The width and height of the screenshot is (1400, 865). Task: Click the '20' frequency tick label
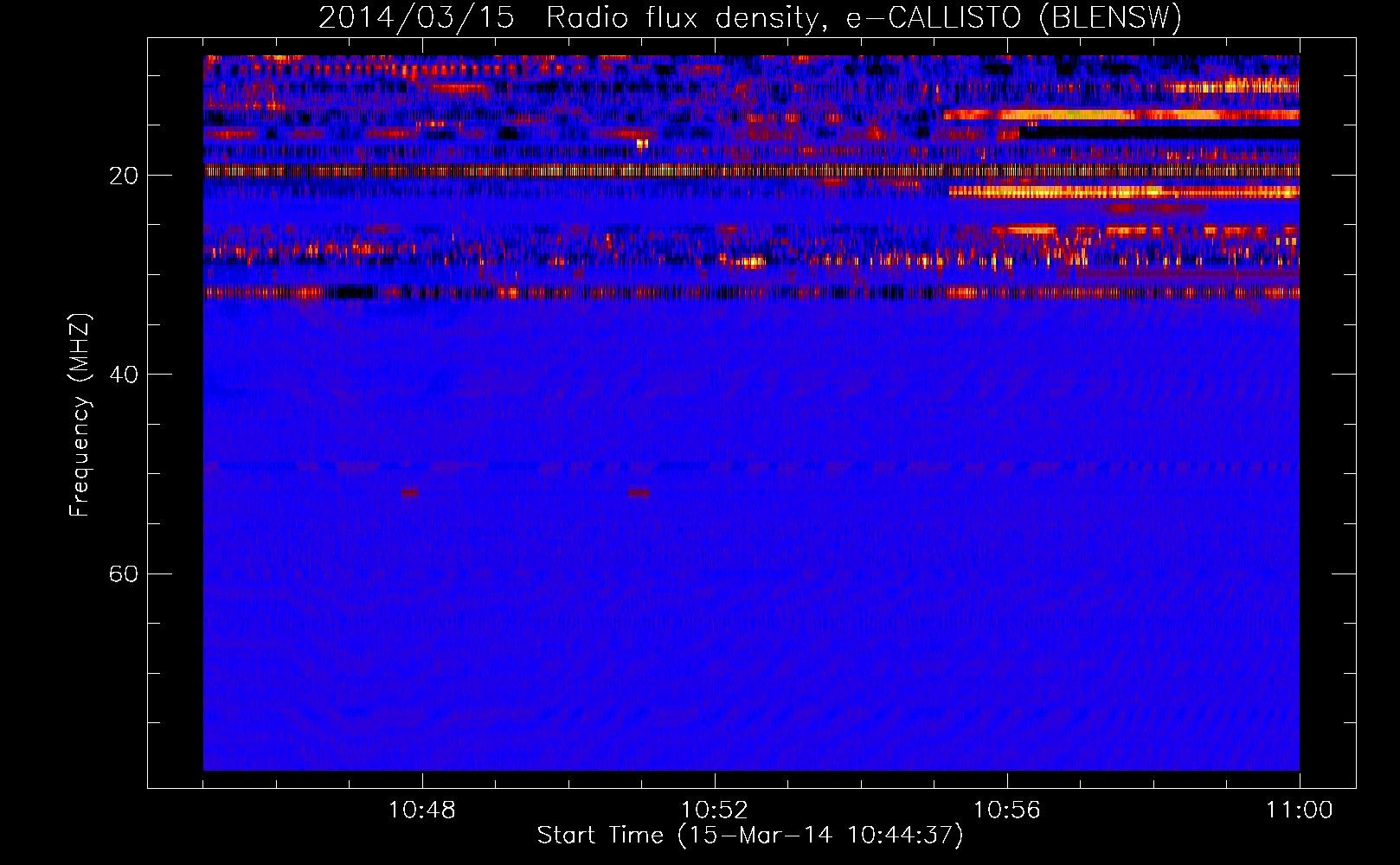tap(123, 176)
